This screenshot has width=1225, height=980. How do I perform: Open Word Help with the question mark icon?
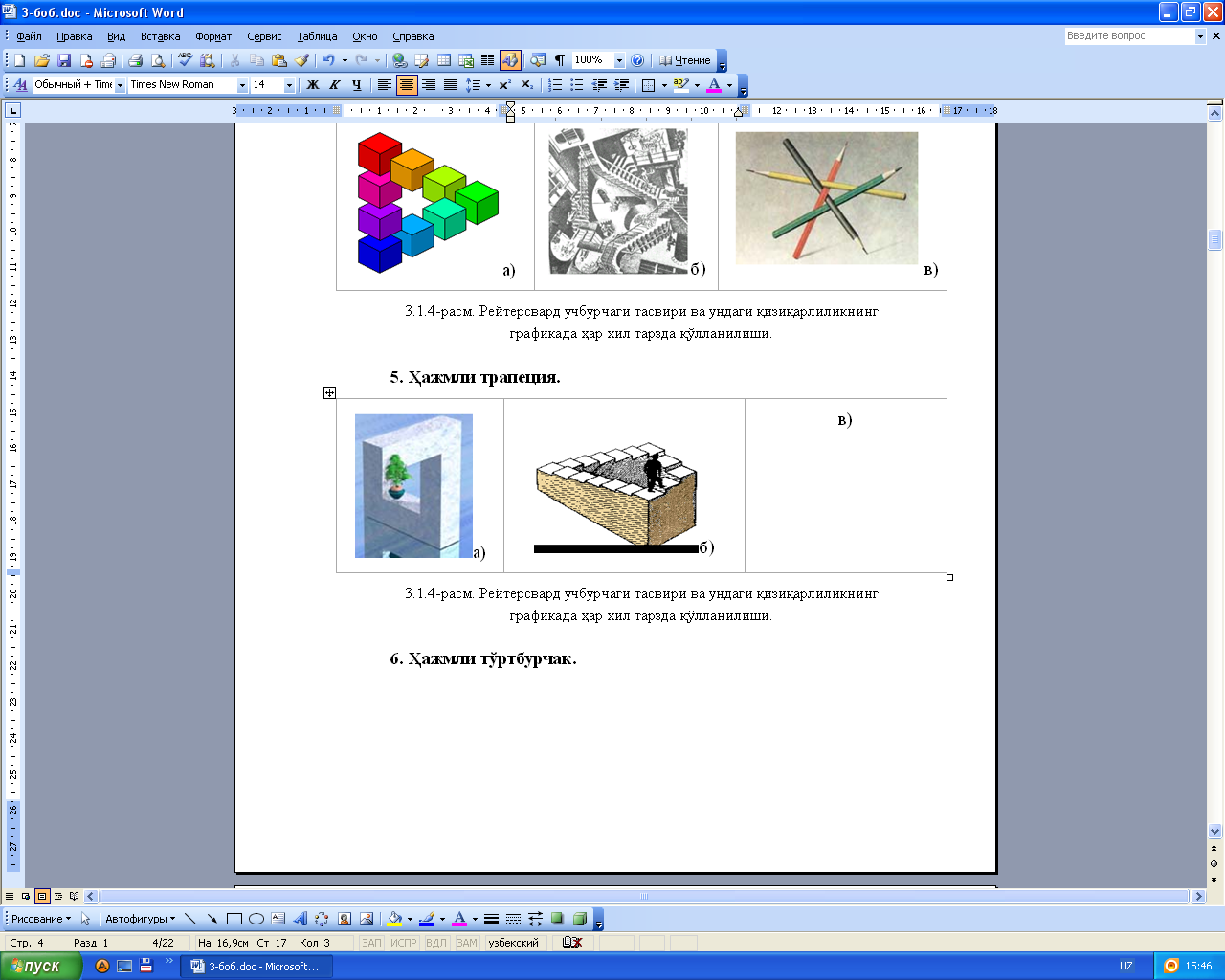point(637,60)
